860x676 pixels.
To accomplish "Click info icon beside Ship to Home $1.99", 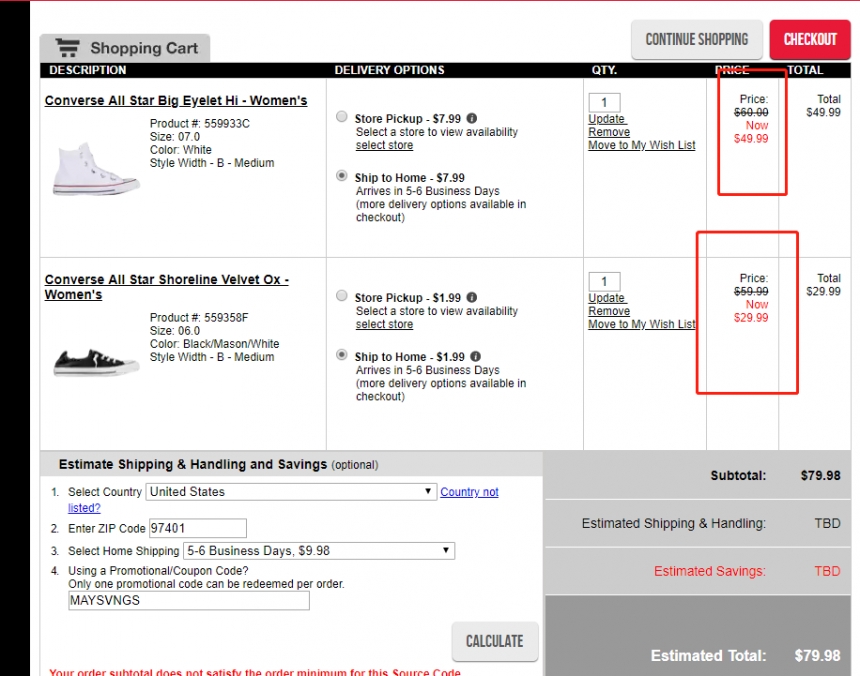I will [x=476, y=357].
